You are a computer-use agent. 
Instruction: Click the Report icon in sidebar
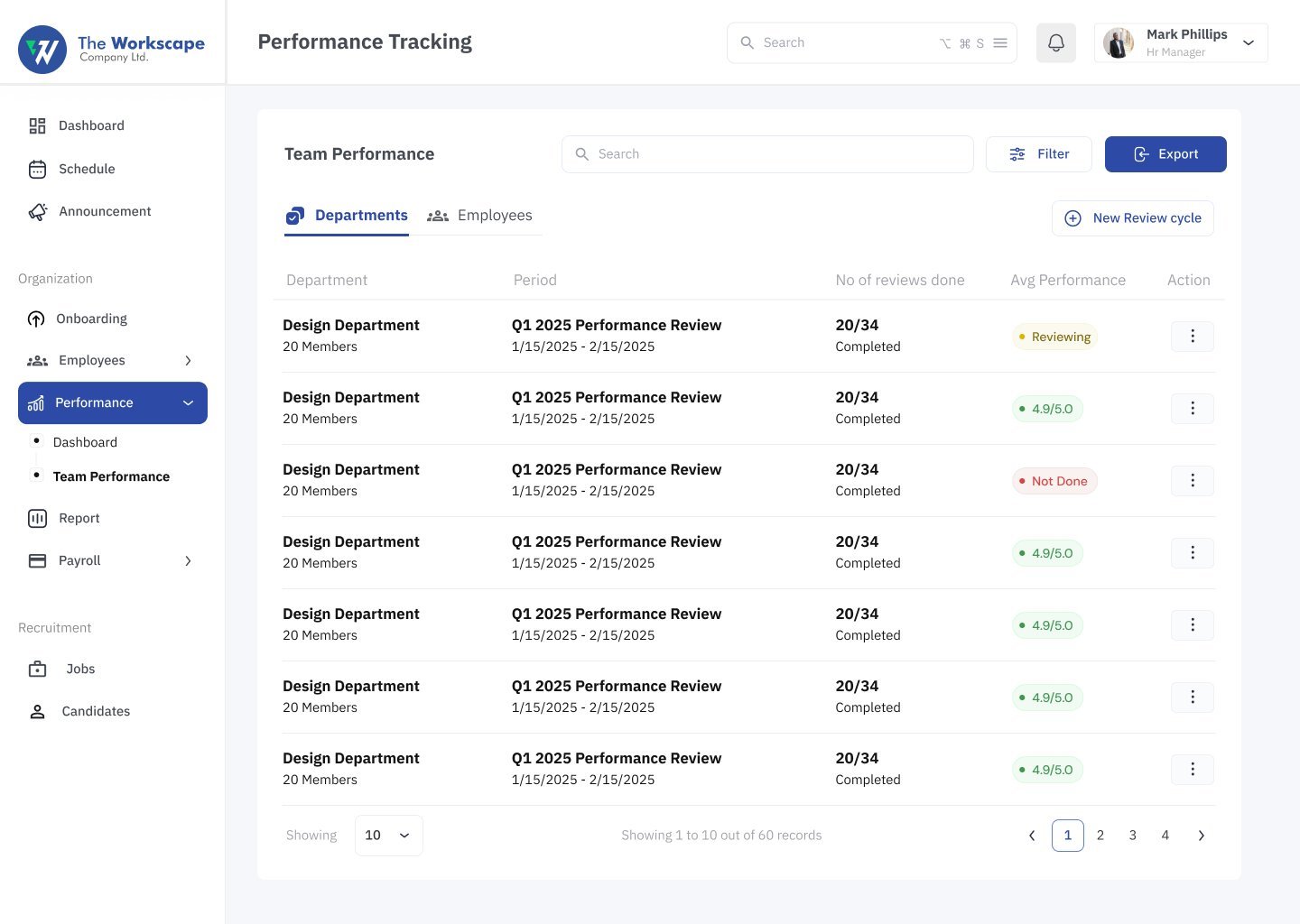coord(38,518)
